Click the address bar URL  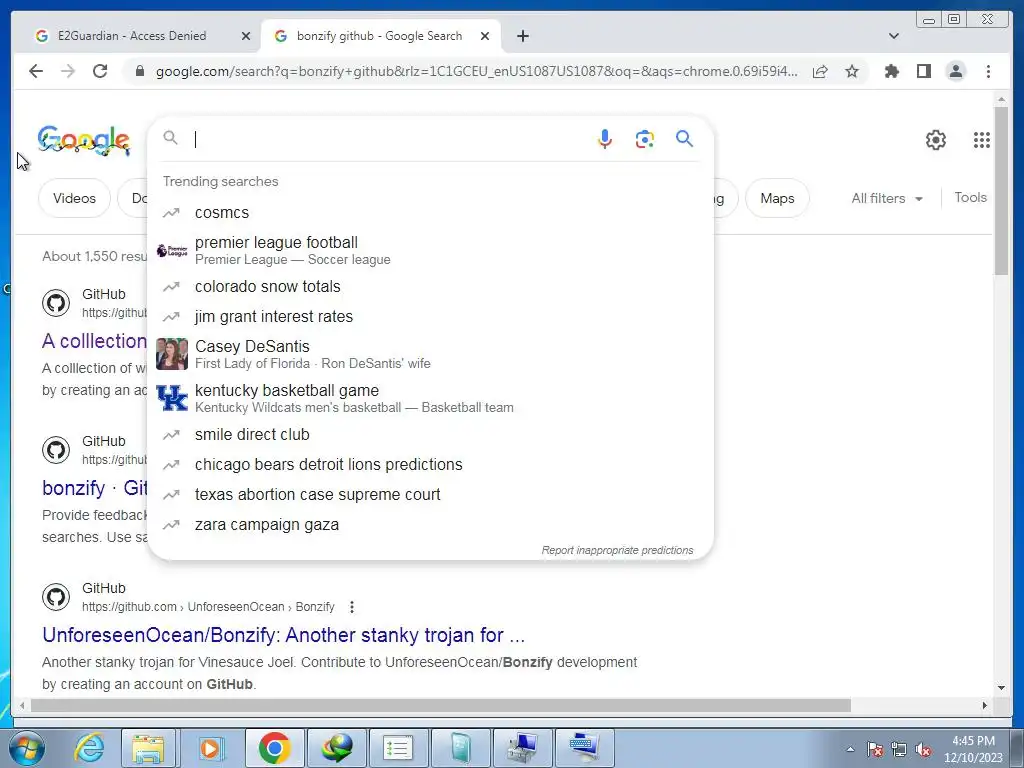(x=476, y=71)
